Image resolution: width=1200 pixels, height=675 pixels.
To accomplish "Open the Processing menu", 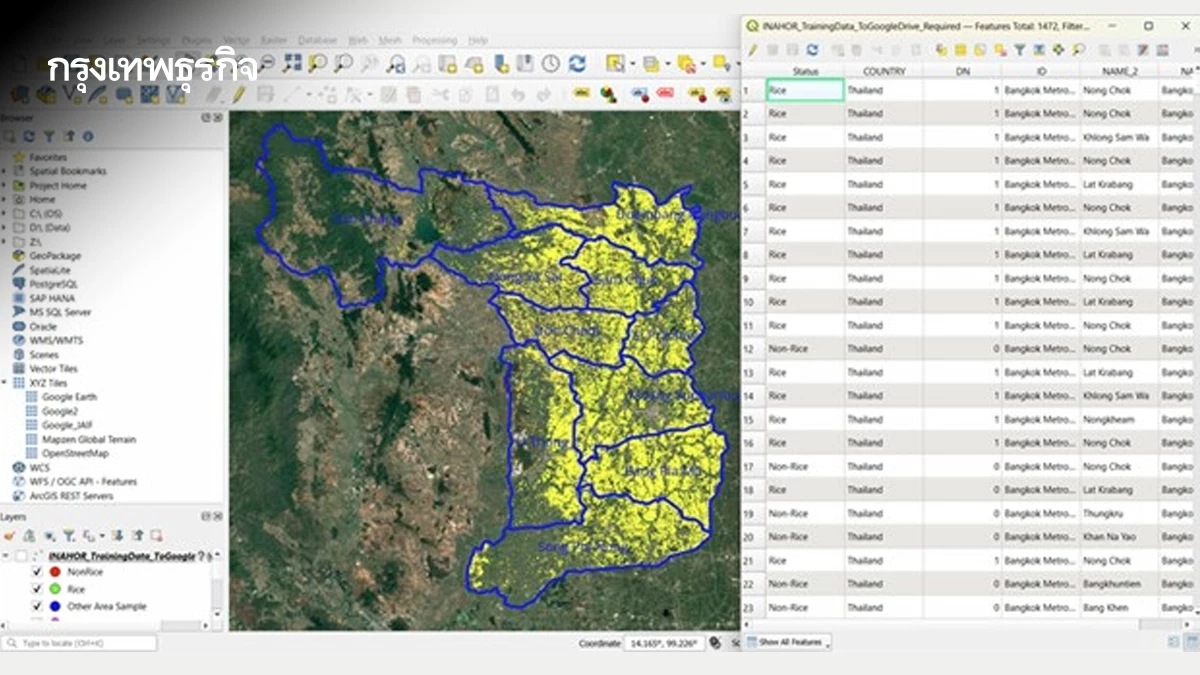I will [x=434, y=40].
